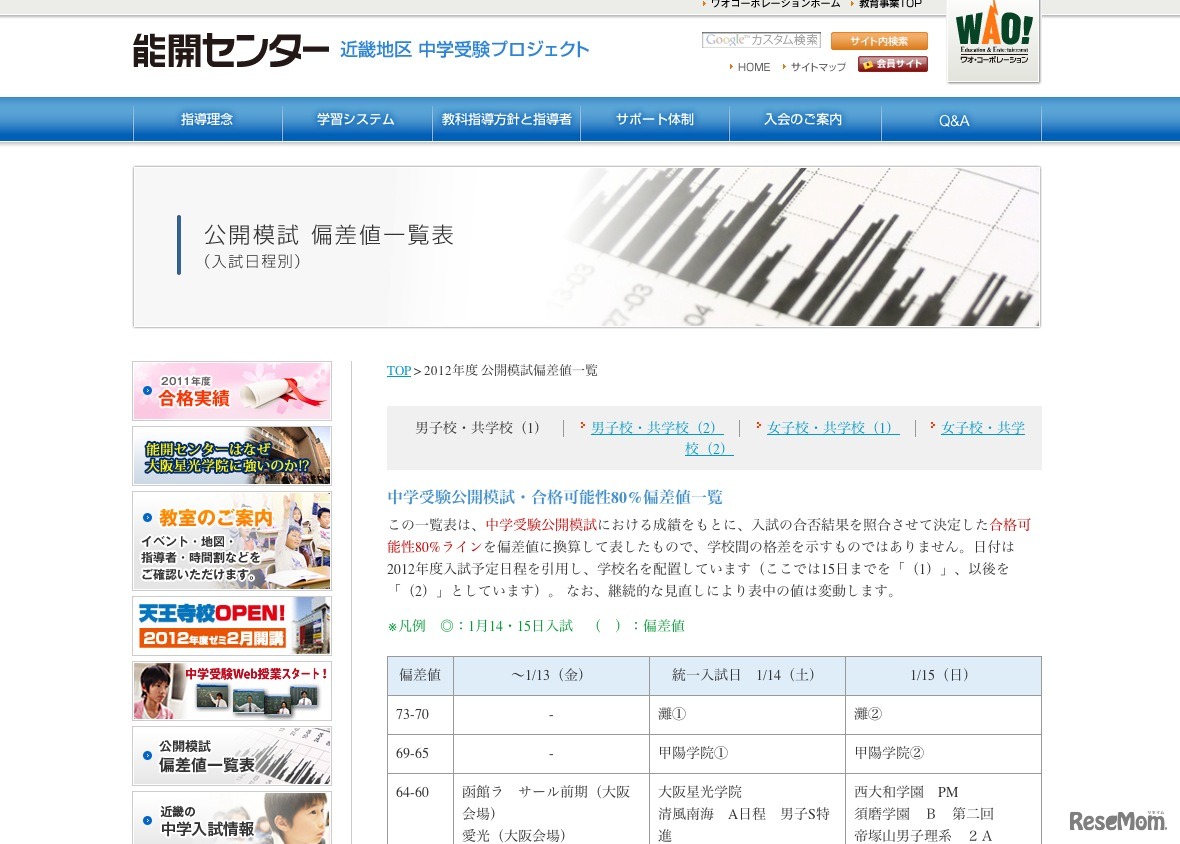Click the 天王寺校OPEN! banner
This screenshot has height=844, width=1180.
[232, 626]
